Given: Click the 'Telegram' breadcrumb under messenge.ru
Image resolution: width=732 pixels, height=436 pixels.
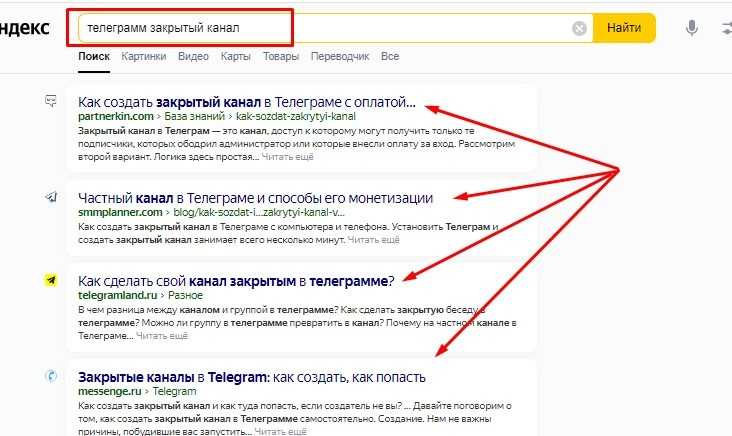Looking at the screenshot, I should tap(174, 391).
